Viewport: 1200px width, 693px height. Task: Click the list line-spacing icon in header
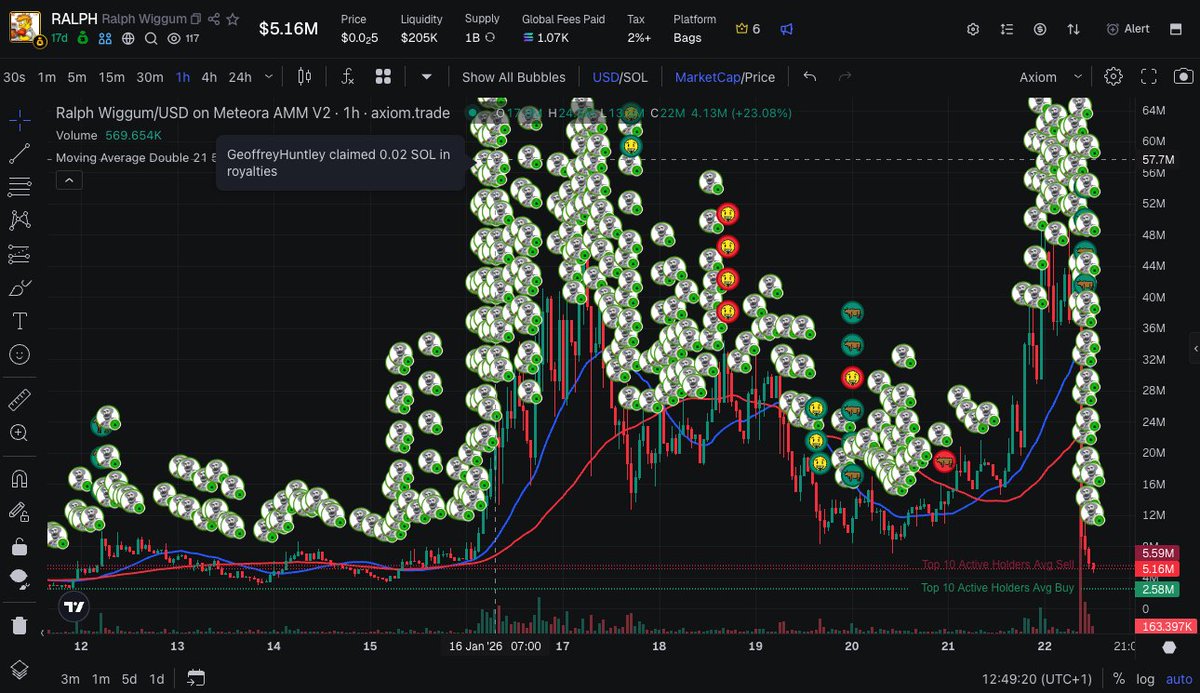pyautogui.click(x=1007, y=29)
